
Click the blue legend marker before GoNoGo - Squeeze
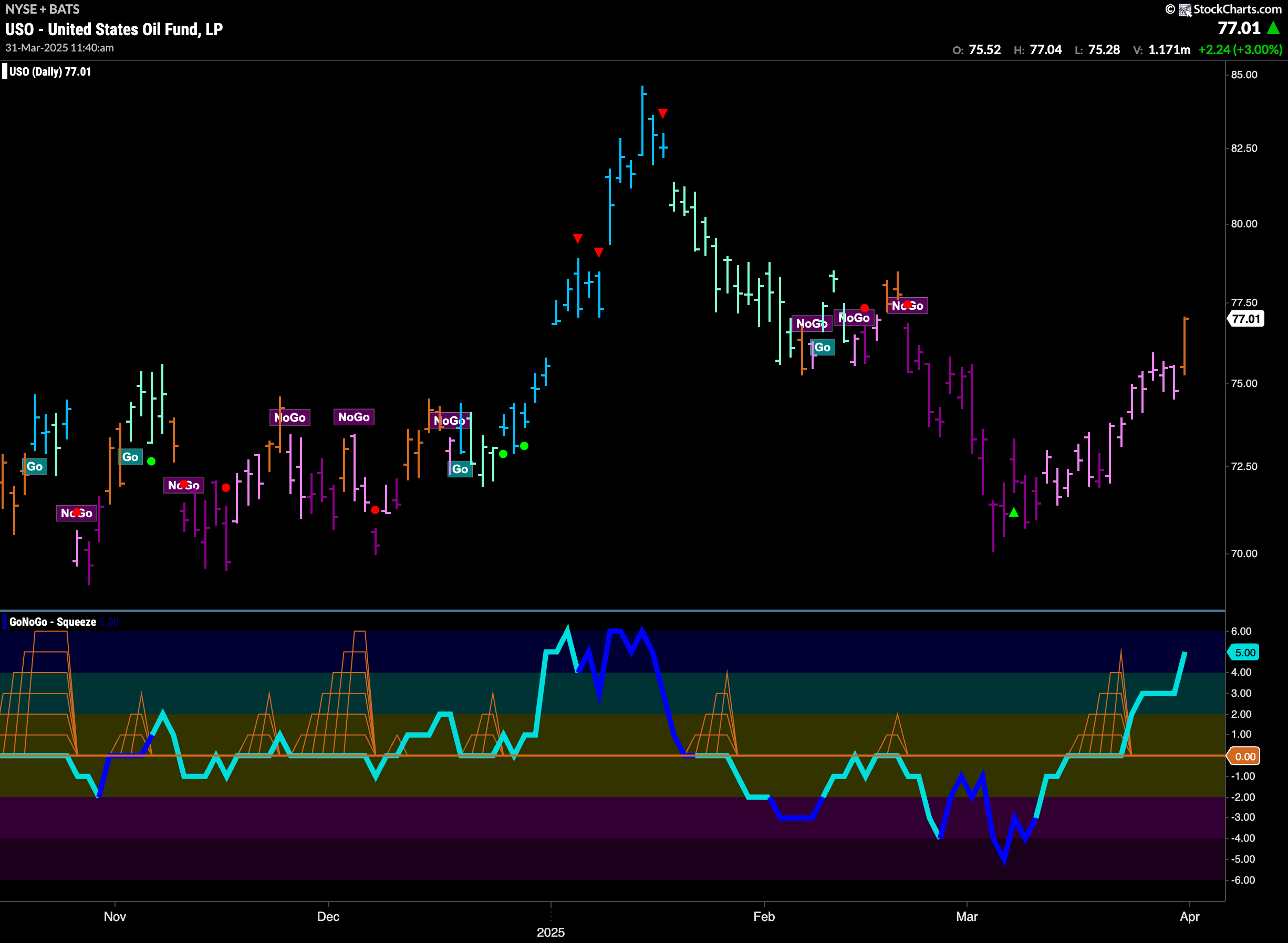[5, 622]
